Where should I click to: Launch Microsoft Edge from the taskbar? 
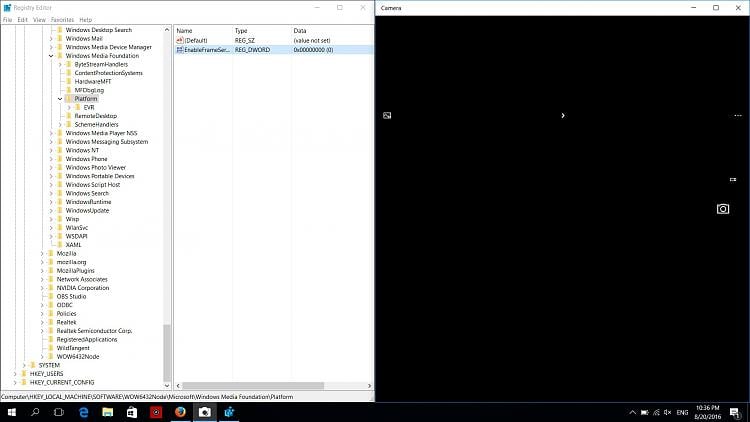tap(84, 412)
